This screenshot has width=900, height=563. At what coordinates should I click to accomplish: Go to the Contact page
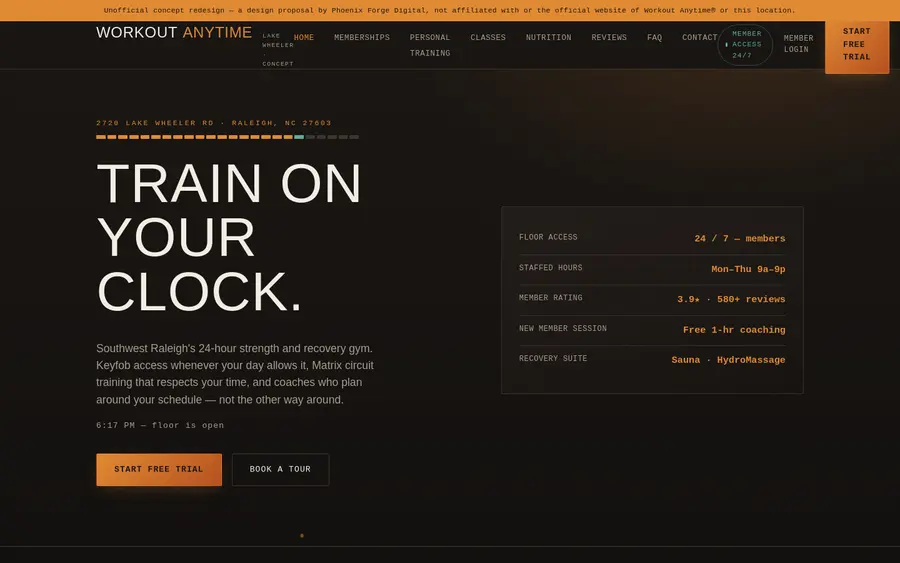(700, 38)
